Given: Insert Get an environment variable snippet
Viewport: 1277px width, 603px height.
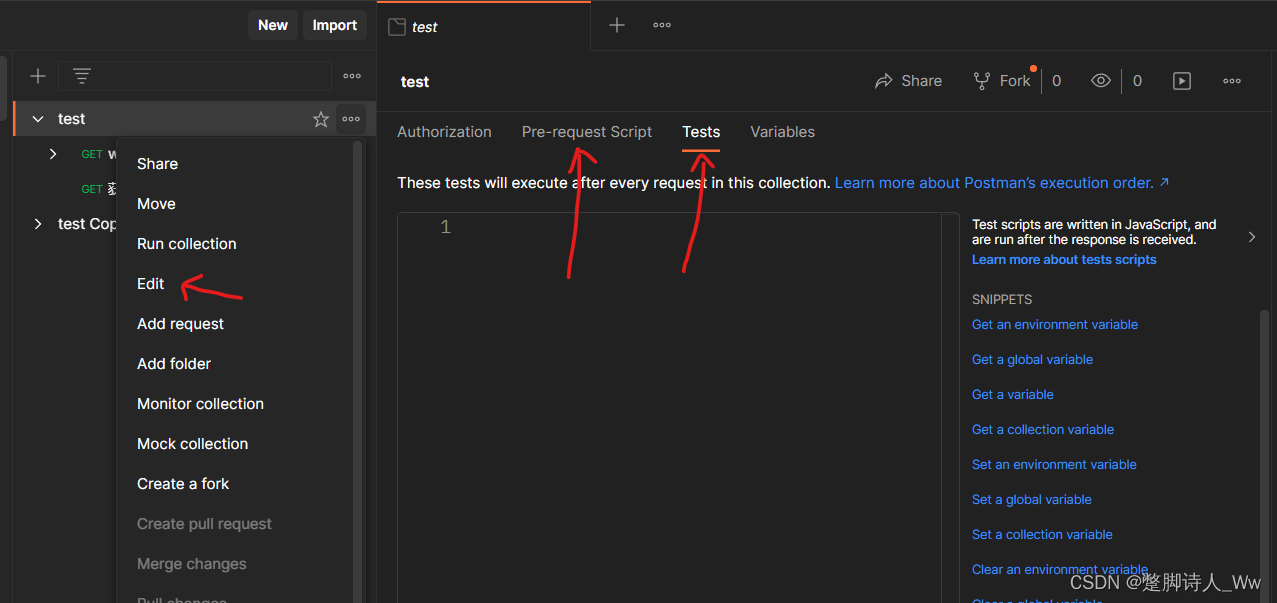Looking at the screenshot, I should click(1055, 325).
